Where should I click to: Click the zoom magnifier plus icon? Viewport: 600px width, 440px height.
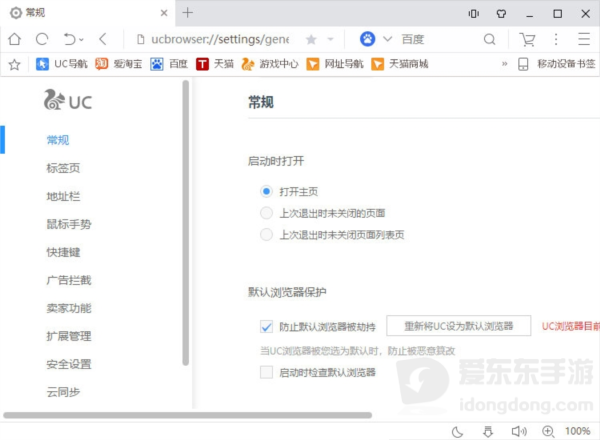pos(548,432)
